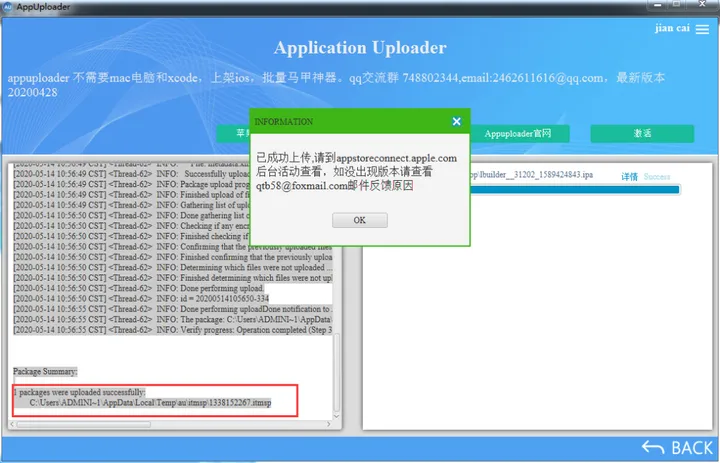This screenshot has height=463, width=720.
Task: Open 详情 link for the ipa upload
Action: [x=630, y=176]
